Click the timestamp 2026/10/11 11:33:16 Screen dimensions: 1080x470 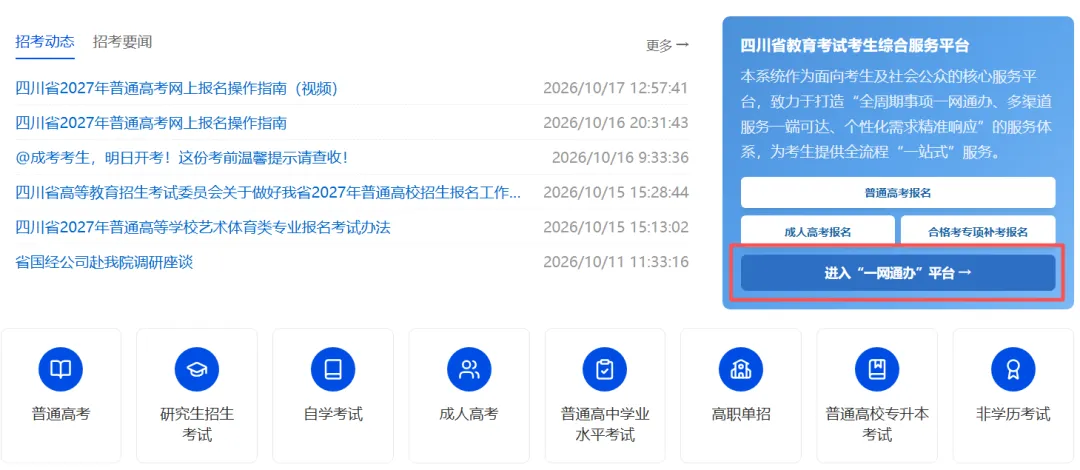pyautogui.click(x=616, y=262)
